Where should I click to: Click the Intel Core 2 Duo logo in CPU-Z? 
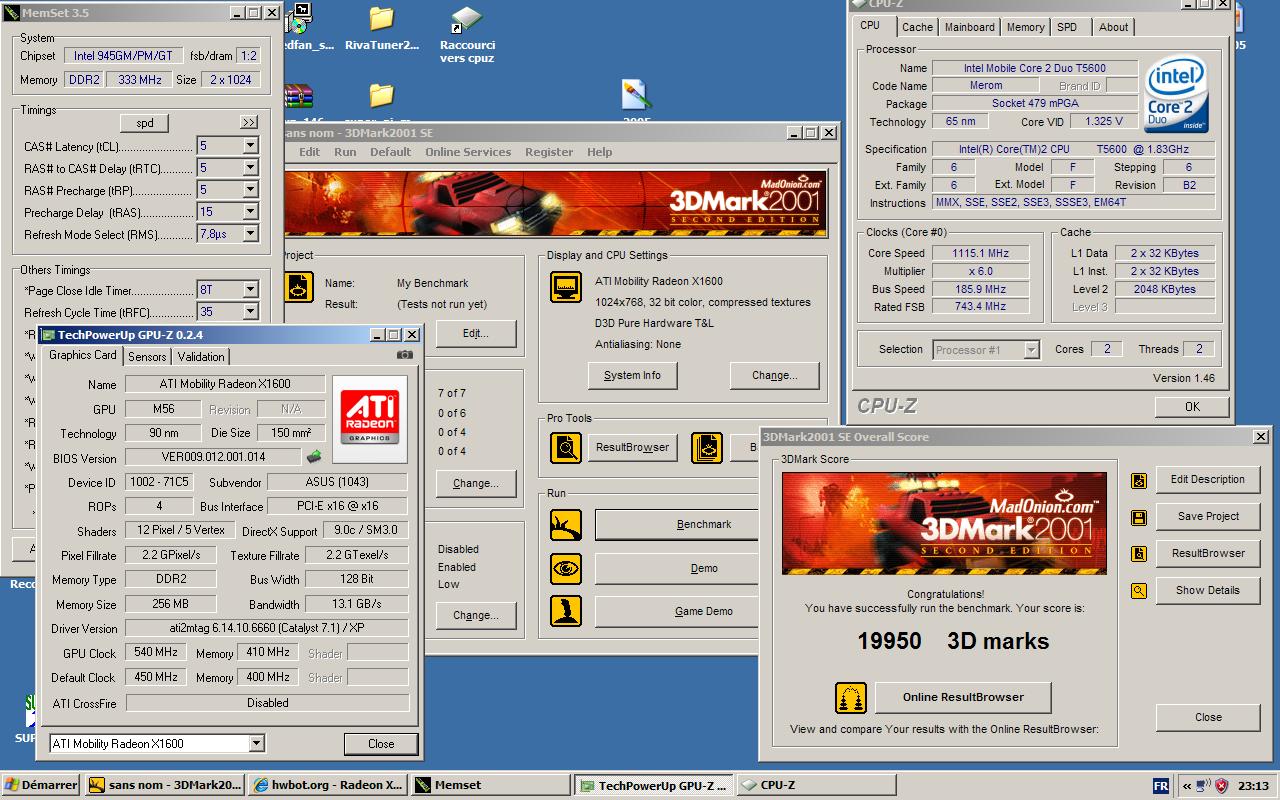1177,95
